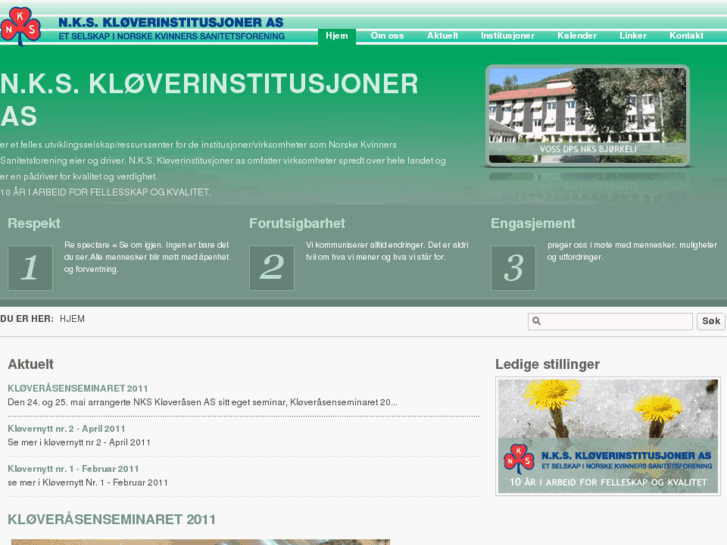Select the 'DU ER HER:' breadcrumb label
This screenshot has width=727, height=545.
27,319
